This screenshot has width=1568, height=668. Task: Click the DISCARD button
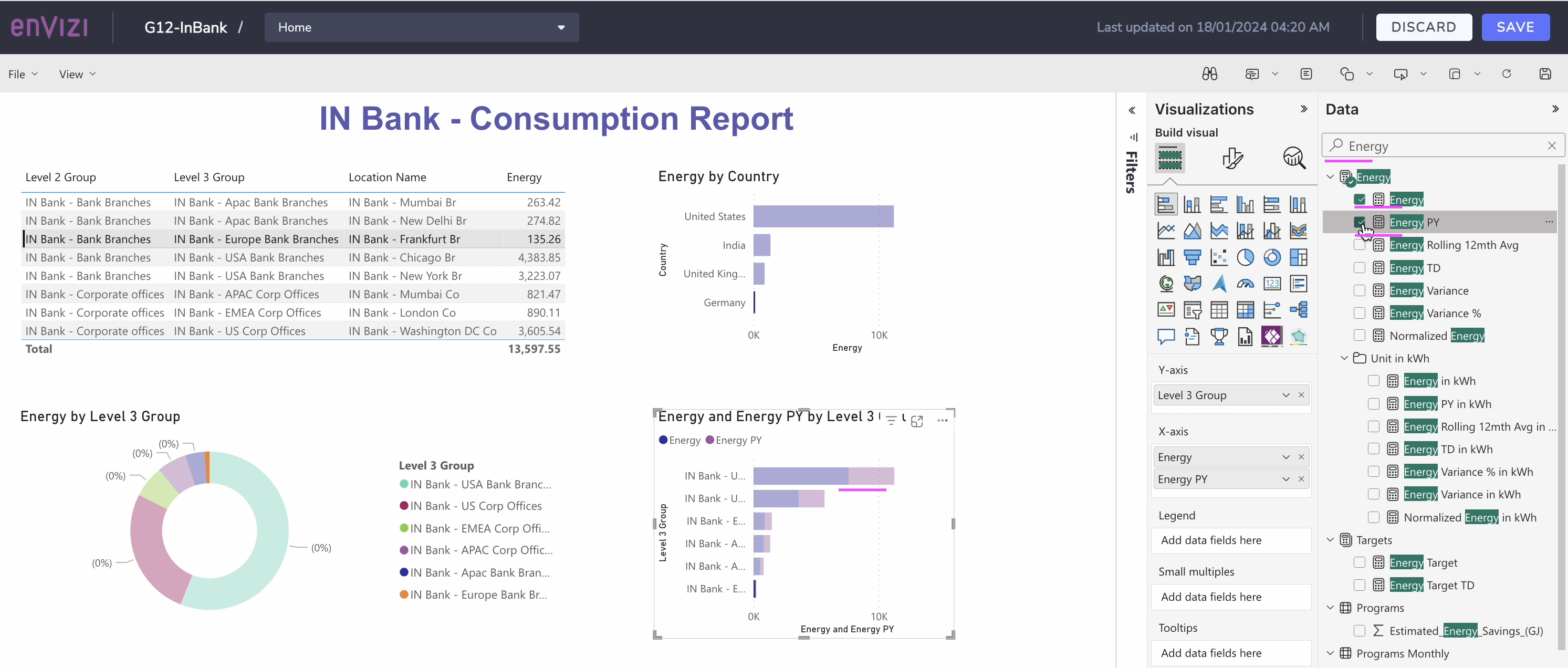(1424, 27)
